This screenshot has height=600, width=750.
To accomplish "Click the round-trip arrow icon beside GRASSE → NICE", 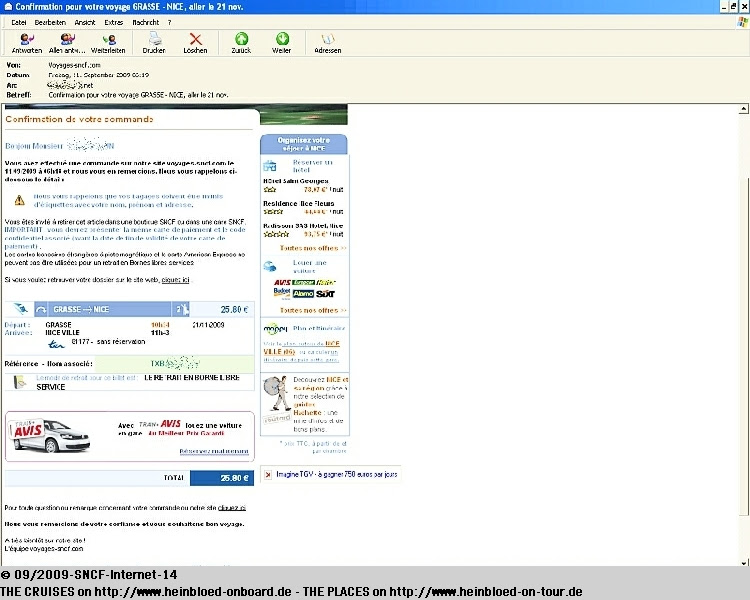I will (x=41, y=310).
